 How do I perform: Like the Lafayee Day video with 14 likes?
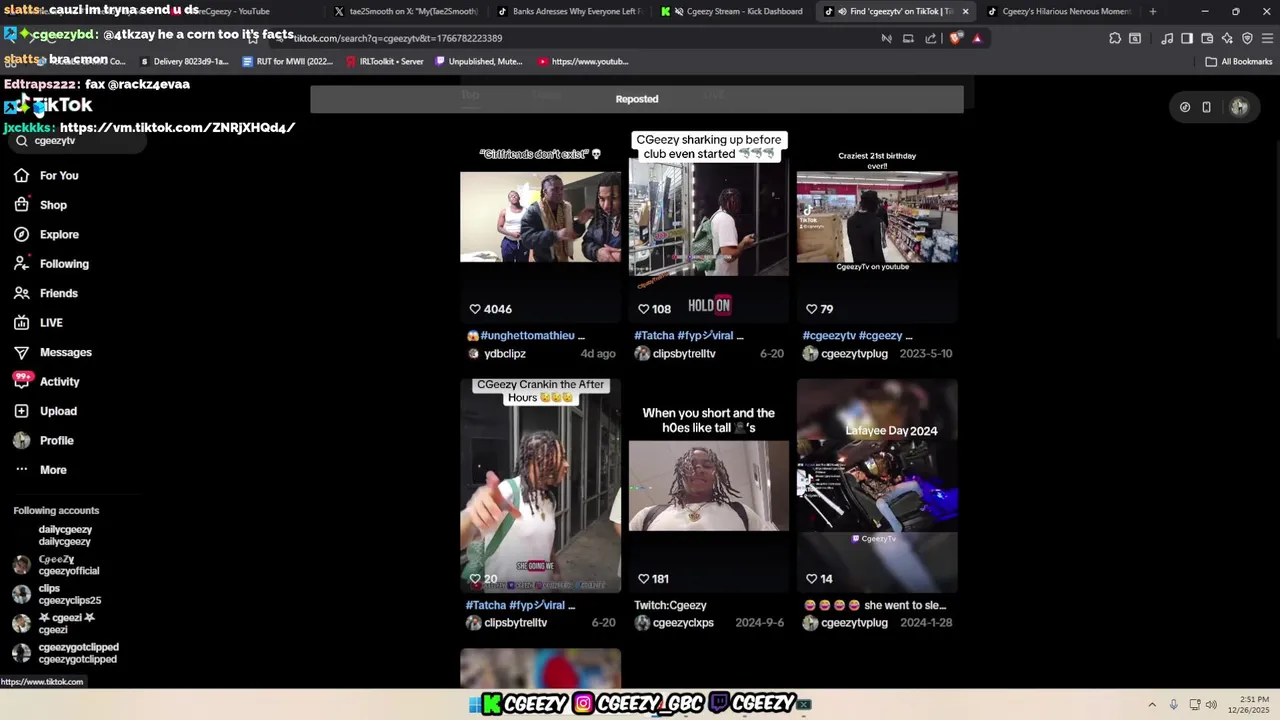812,579
